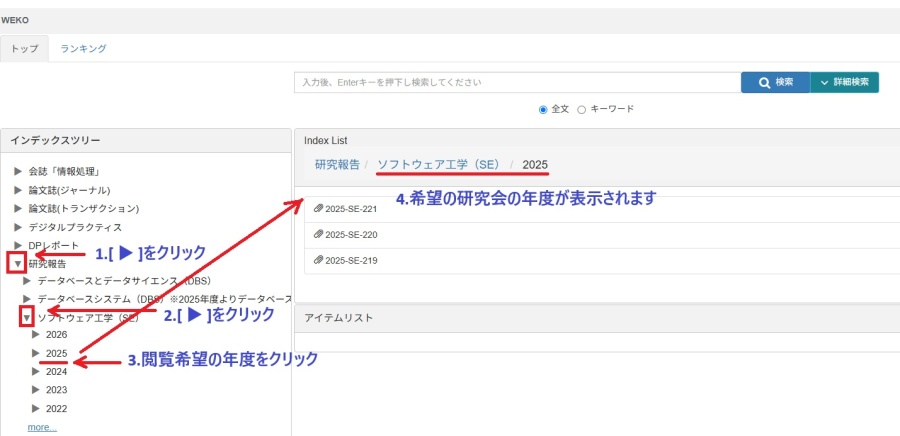
Task: Click the magnifier icon in 検索 button
Action: (764, 83)
